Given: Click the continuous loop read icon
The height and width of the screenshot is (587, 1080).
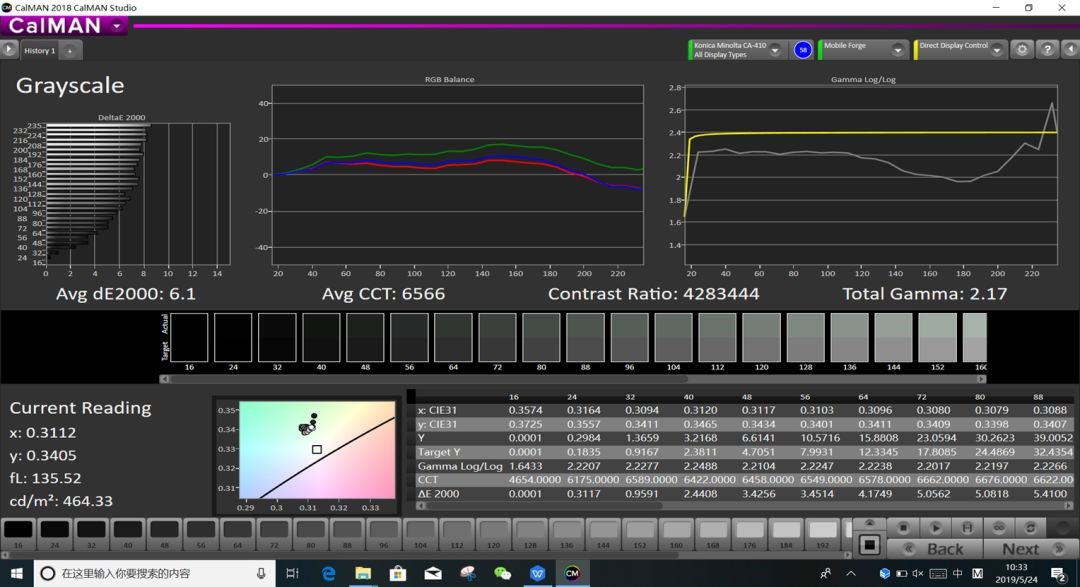Looking at the screenshot, I should click(x=999, y=527).
